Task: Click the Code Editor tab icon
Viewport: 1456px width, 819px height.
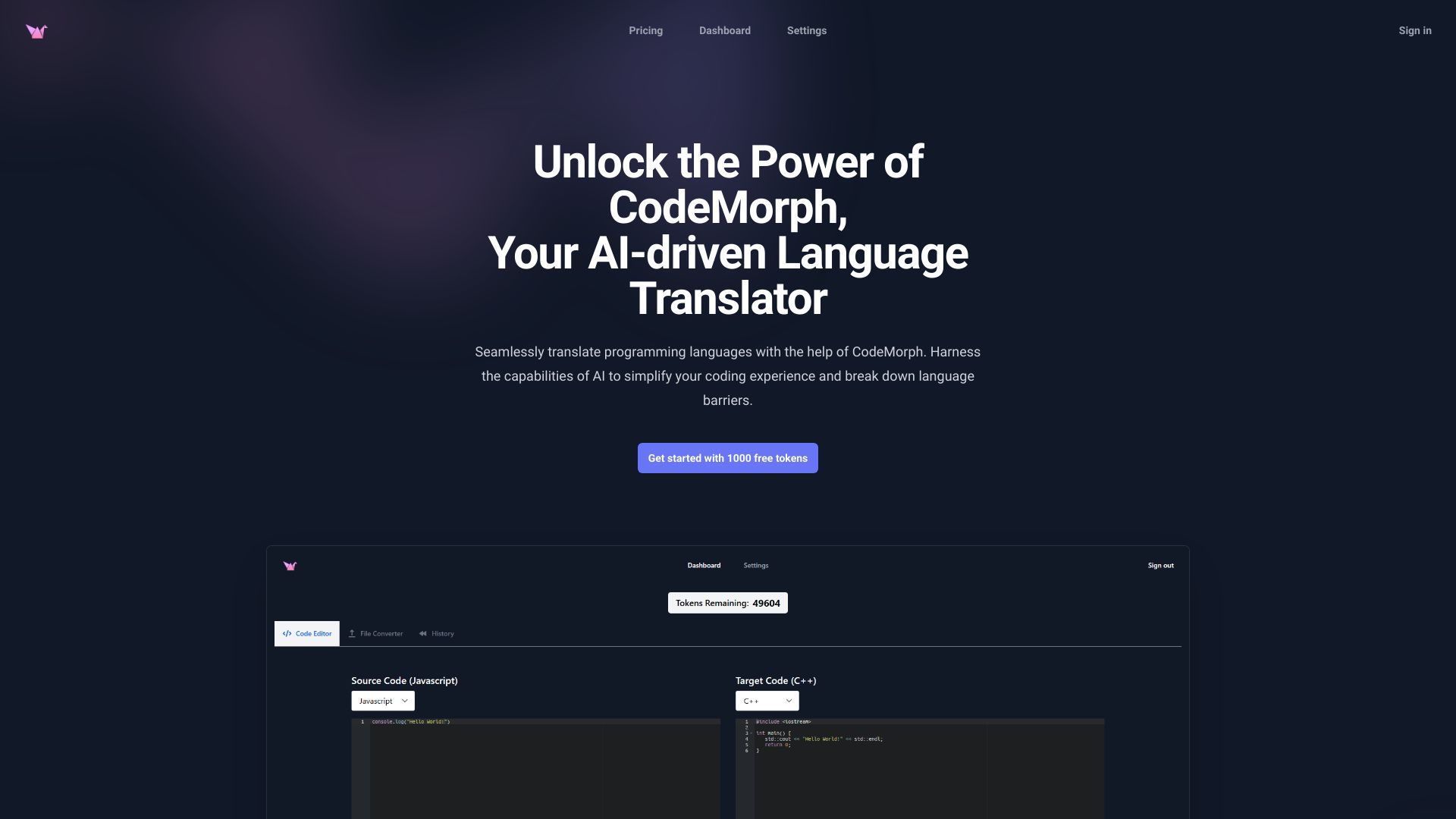Action: pos(287,633)
